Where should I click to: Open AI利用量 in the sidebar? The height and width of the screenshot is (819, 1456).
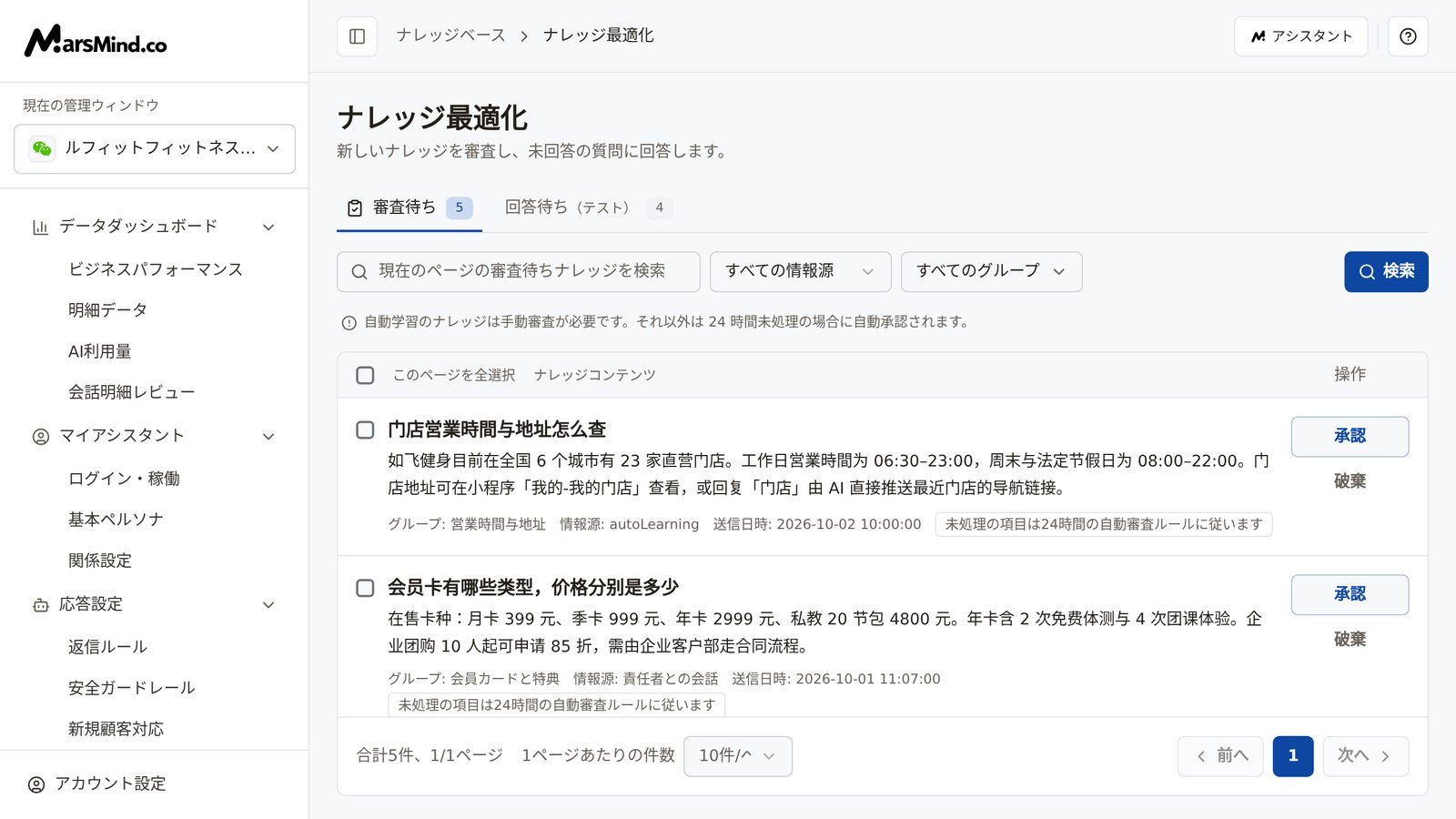[100, 351]
